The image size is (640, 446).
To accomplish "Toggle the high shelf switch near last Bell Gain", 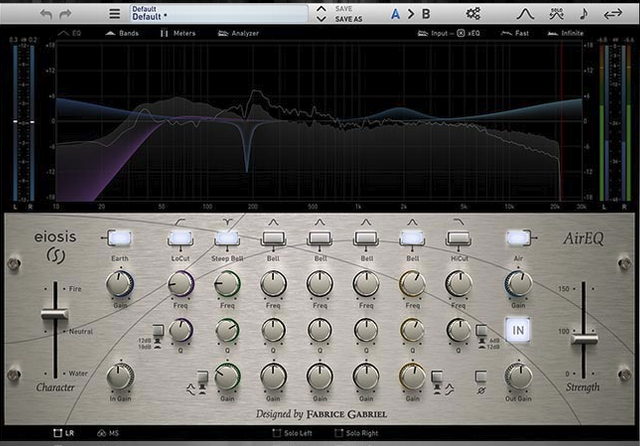I will [x=437, y=377].
